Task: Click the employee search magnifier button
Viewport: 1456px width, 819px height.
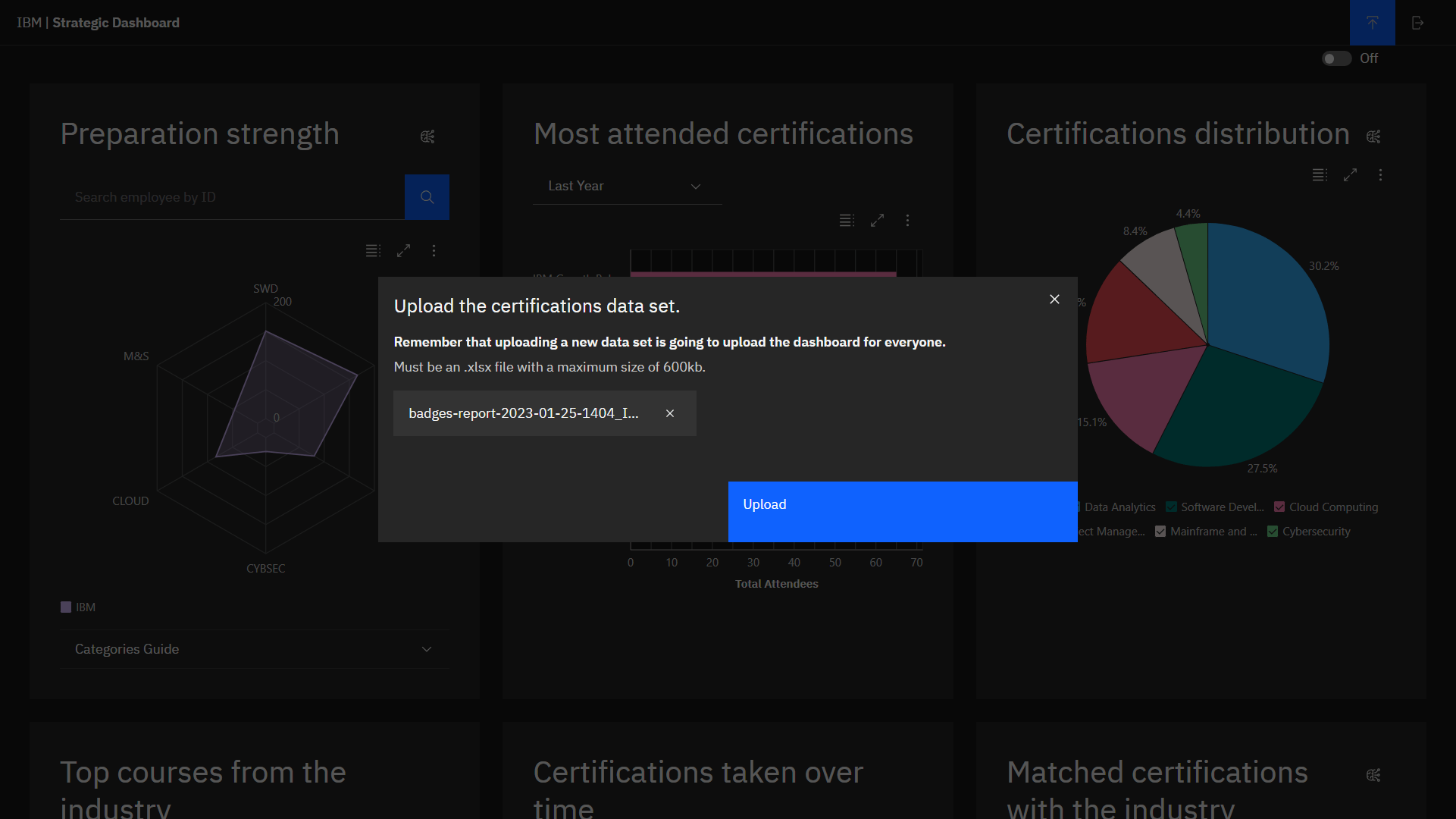Action: pos(427,197)
